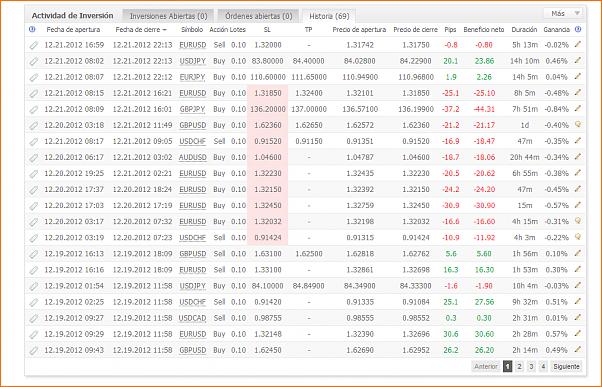Click the gain value 0.57%
Screen dimensions: 602x387
557,334
